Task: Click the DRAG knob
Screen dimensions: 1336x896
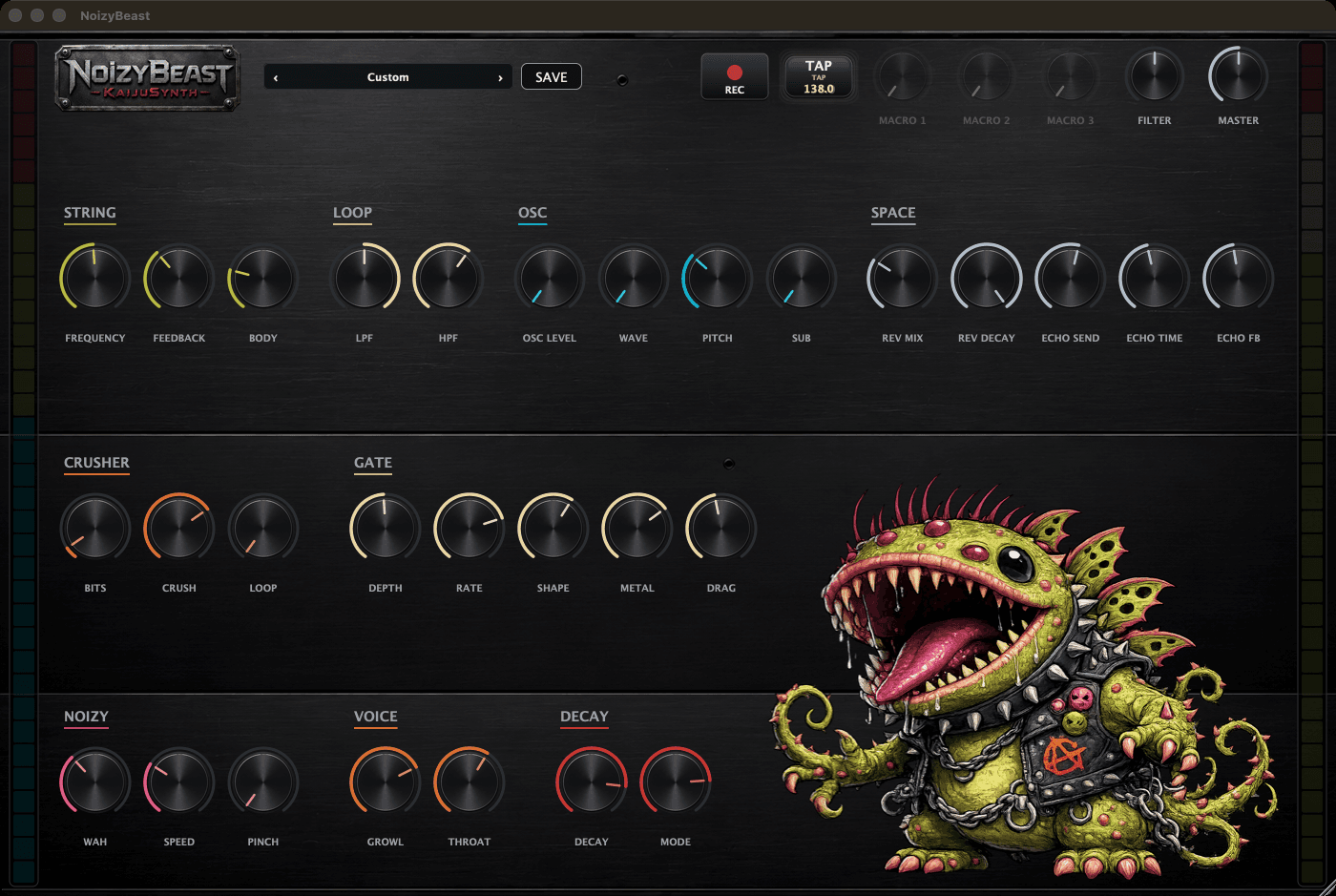Action: coord(721,529)
